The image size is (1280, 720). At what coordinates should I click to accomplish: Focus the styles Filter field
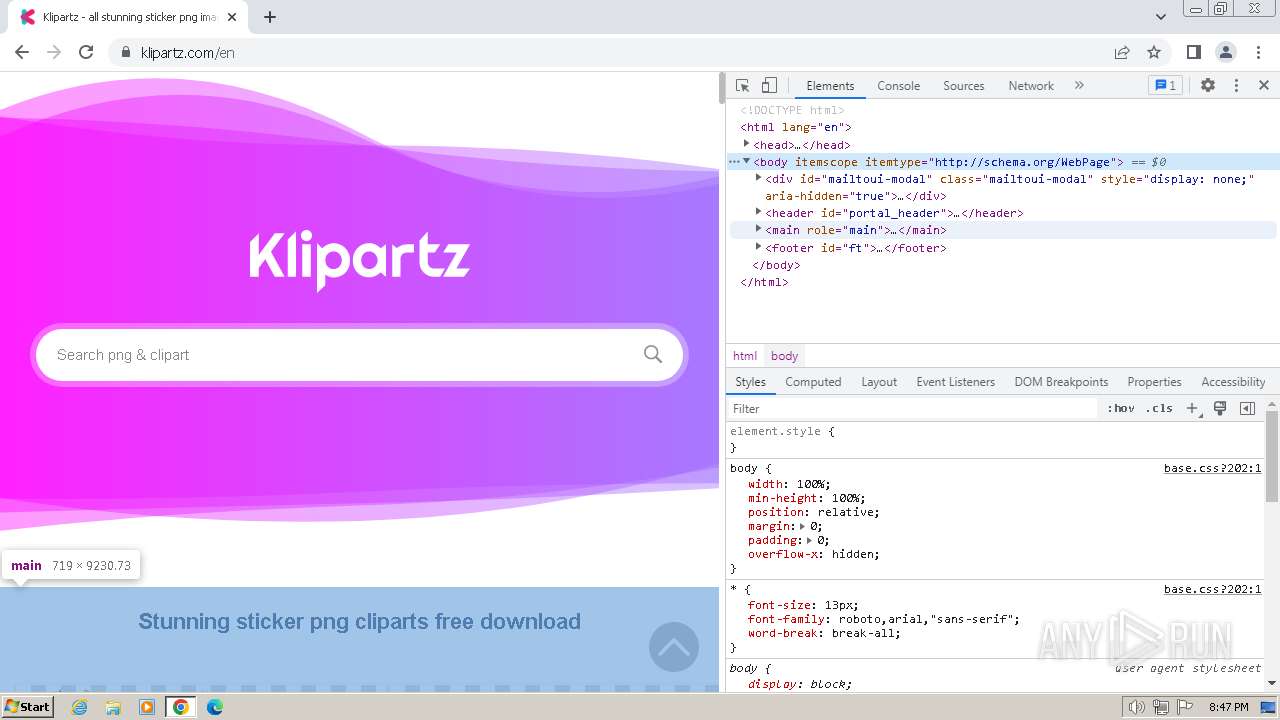coord(913,408)
